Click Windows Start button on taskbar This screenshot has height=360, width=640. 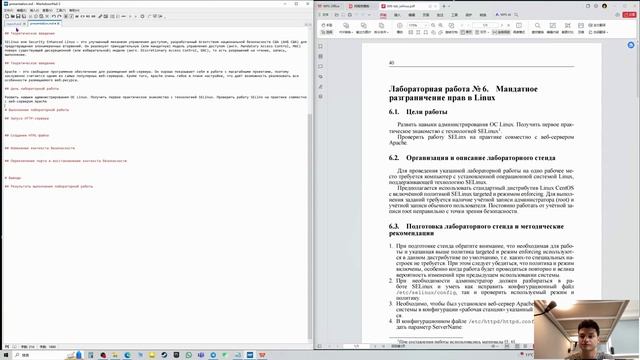[x=6, y=355]
